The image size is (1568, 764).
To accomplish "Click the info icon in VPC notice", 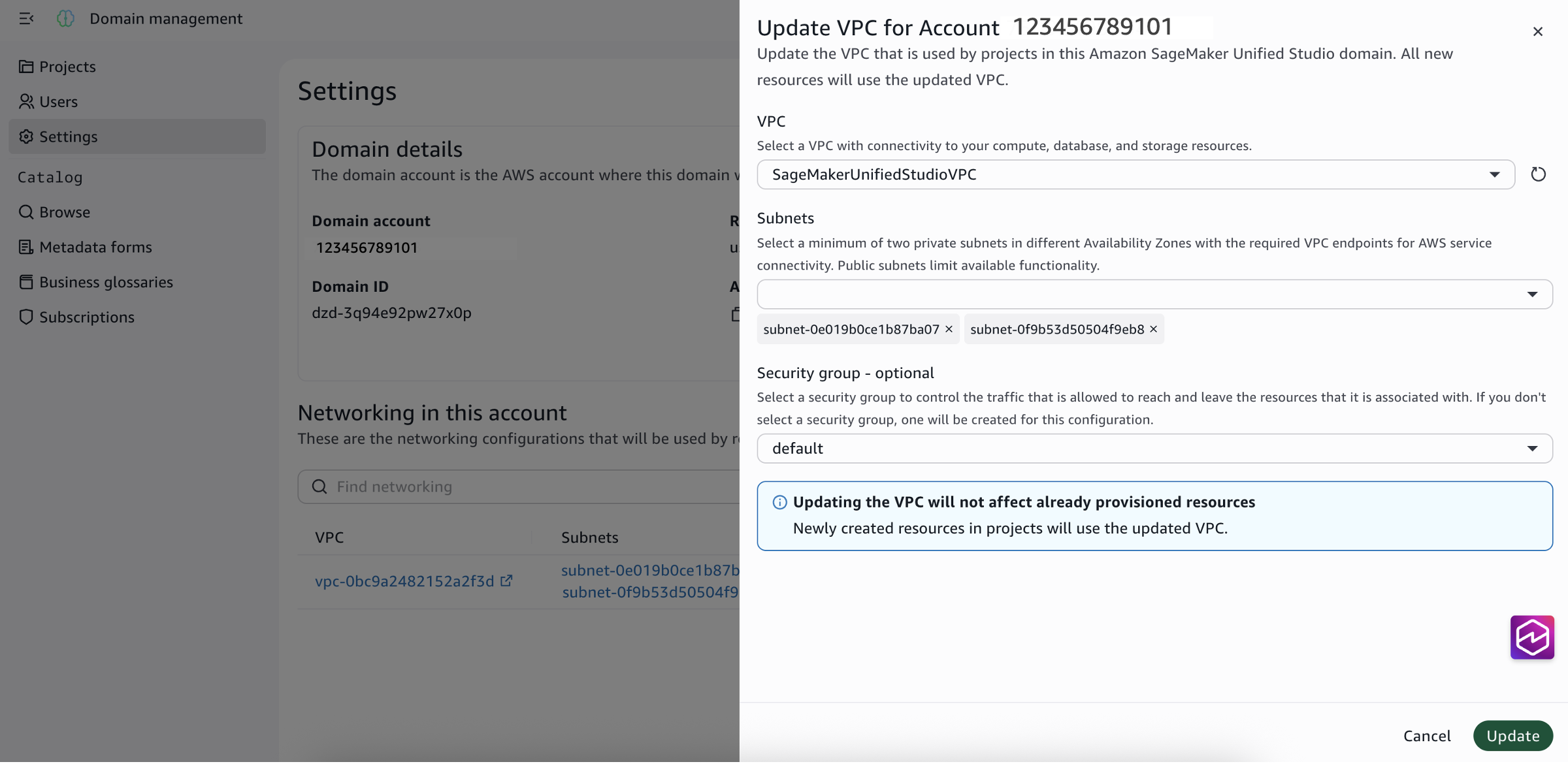I will pos(779,503).
